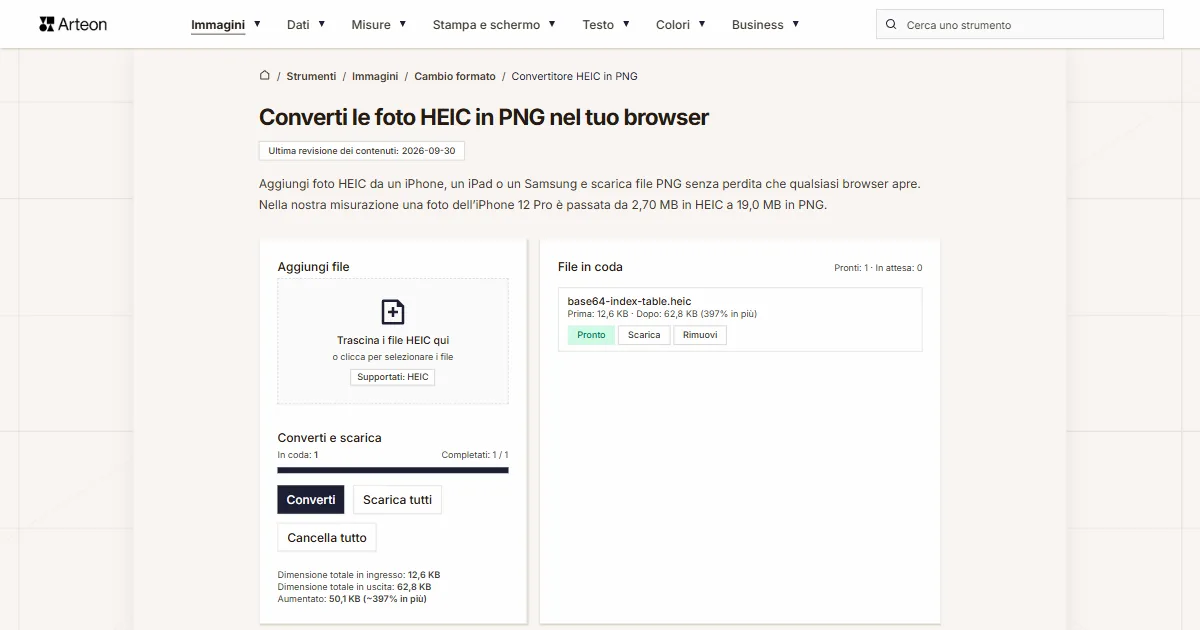Open the Strumenti breadcrumb link

click(311, 76)
